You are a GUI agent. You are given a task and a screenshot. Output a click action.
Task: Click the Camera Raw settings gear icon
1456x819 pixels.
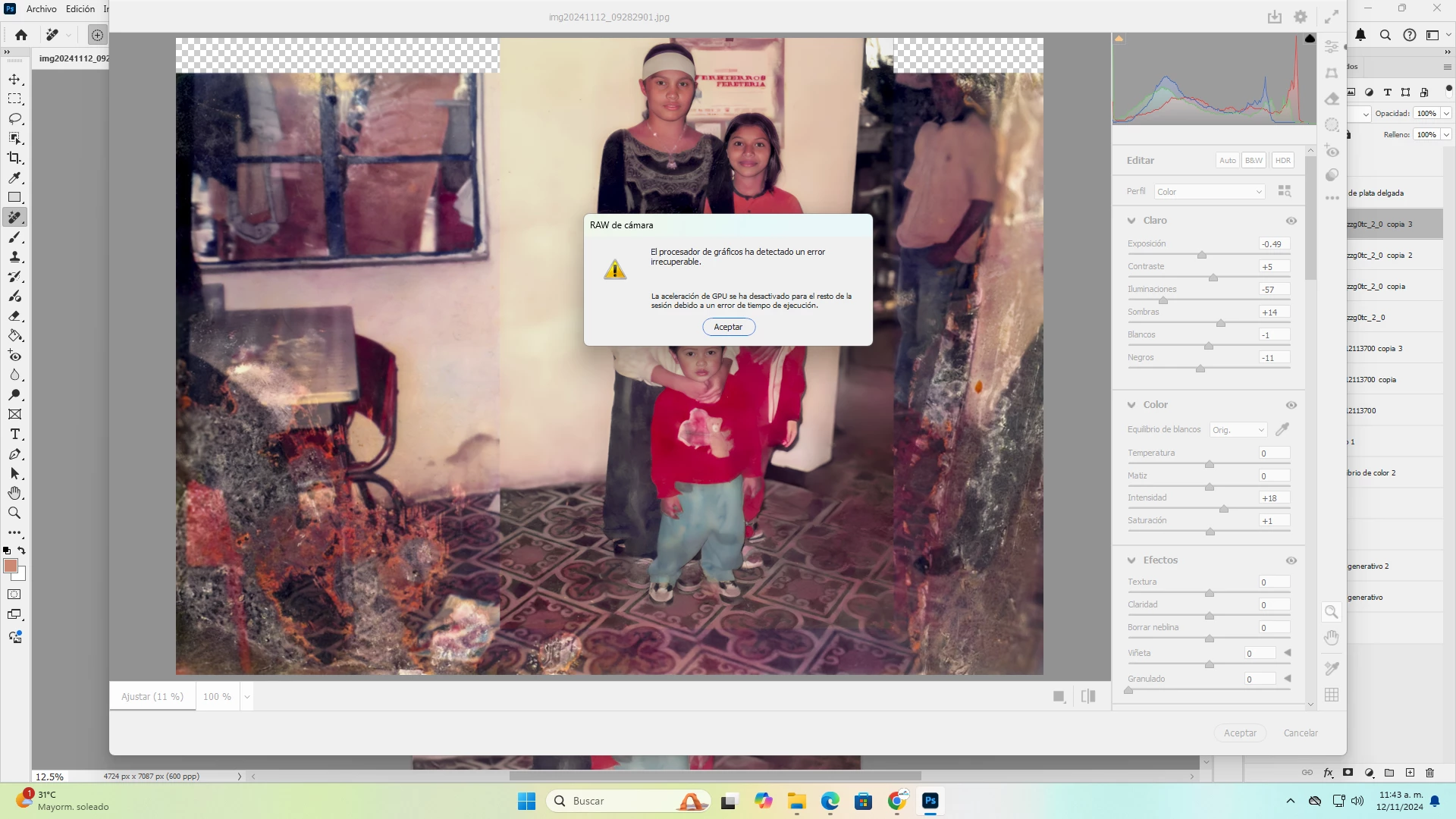(x=1301, y=17)
